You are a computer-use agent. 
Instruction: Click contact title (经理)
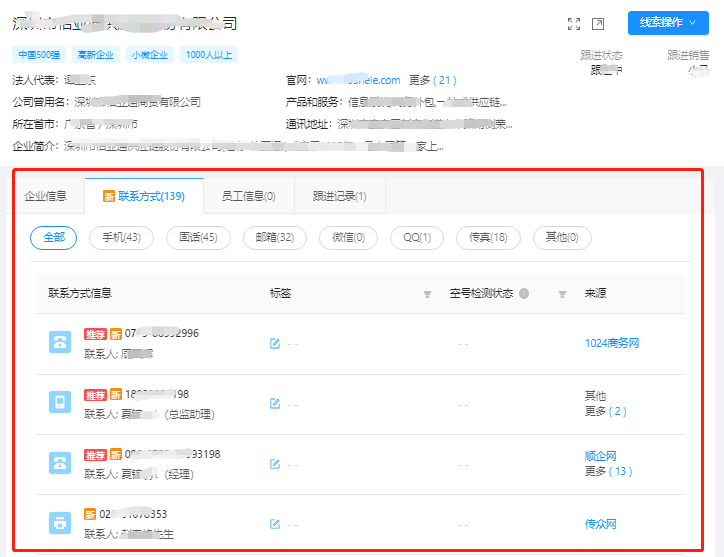click(x=179, y=474)
